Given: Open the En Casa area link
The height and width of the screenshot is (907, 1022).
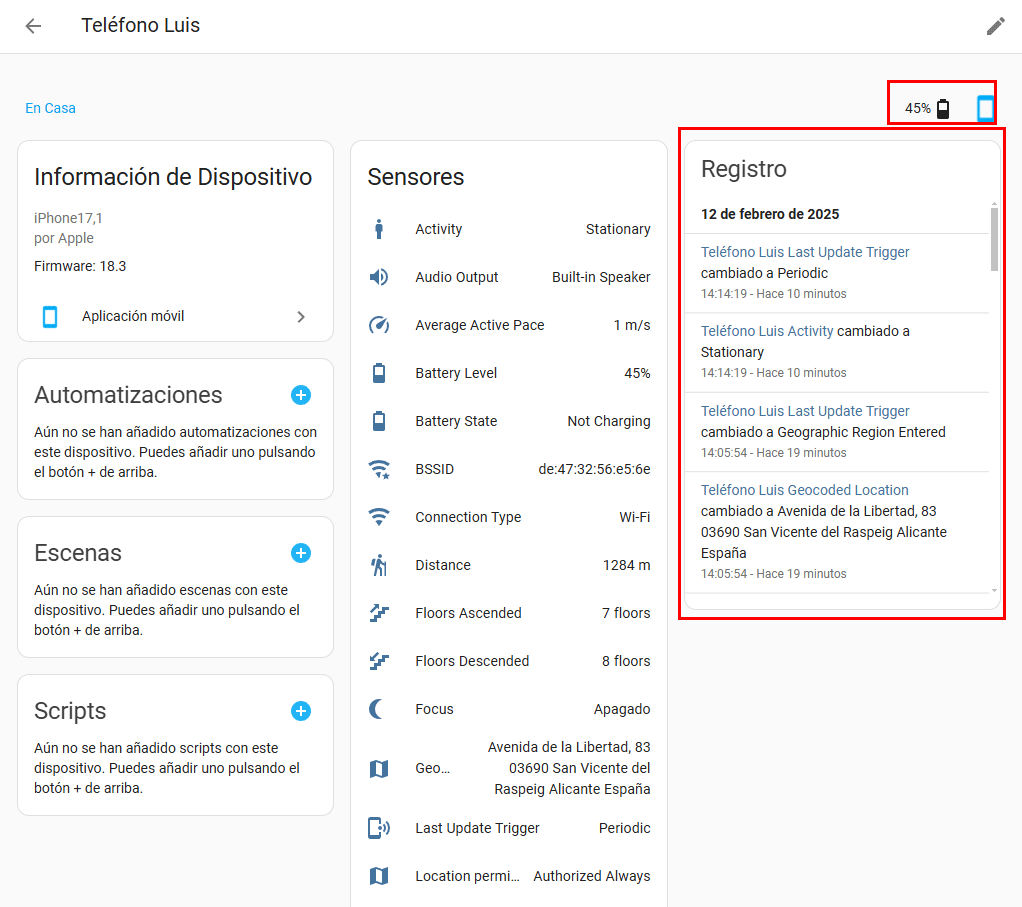Looking at the screenshot, I should (x=51, y=108).
